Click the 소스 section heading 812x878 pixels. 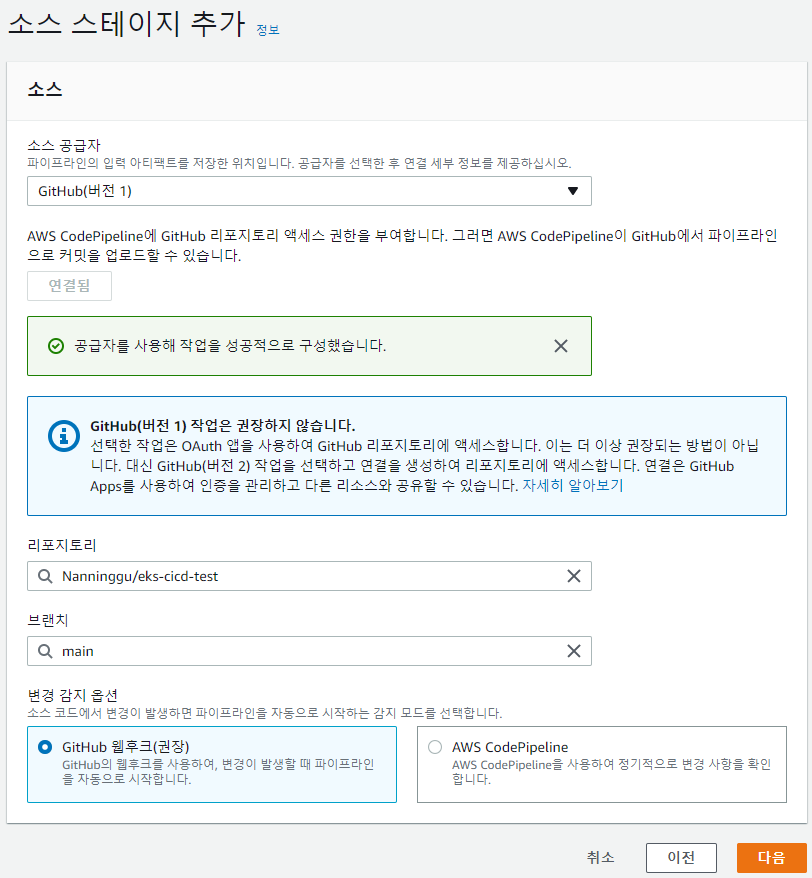pos(45,89)
